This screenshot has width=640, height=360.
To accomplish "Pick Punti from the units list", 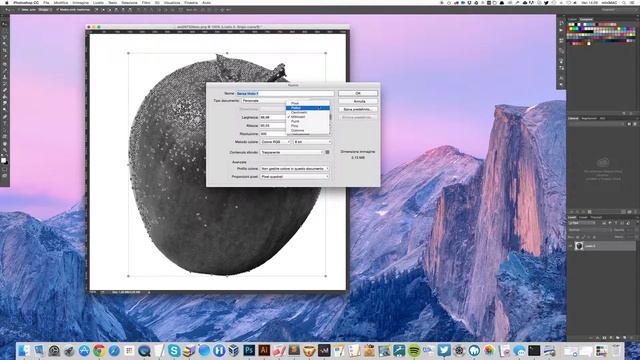I will pos(308,121).
